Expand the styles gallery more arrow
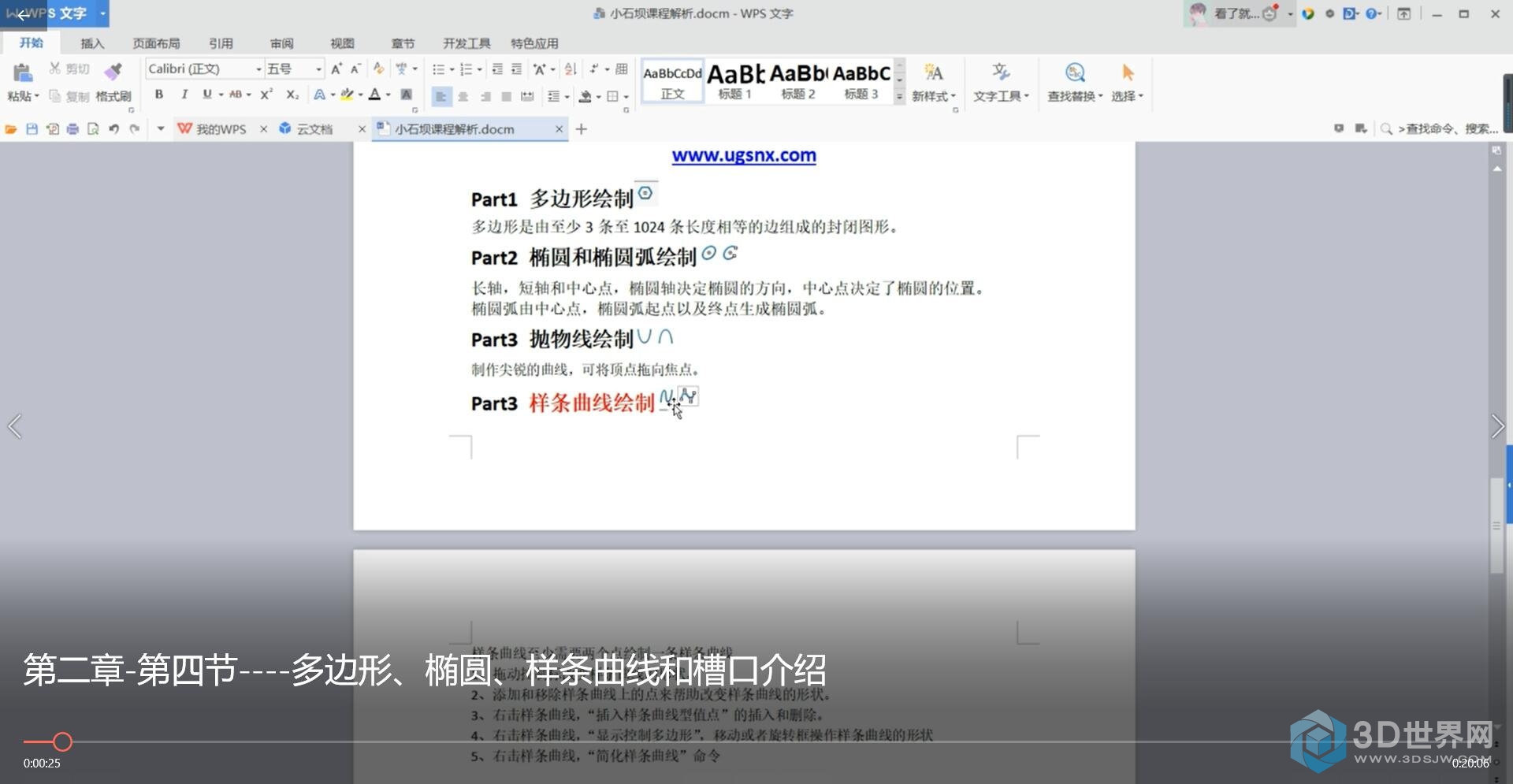The image size is (1513, 784). tap(899, 97)
